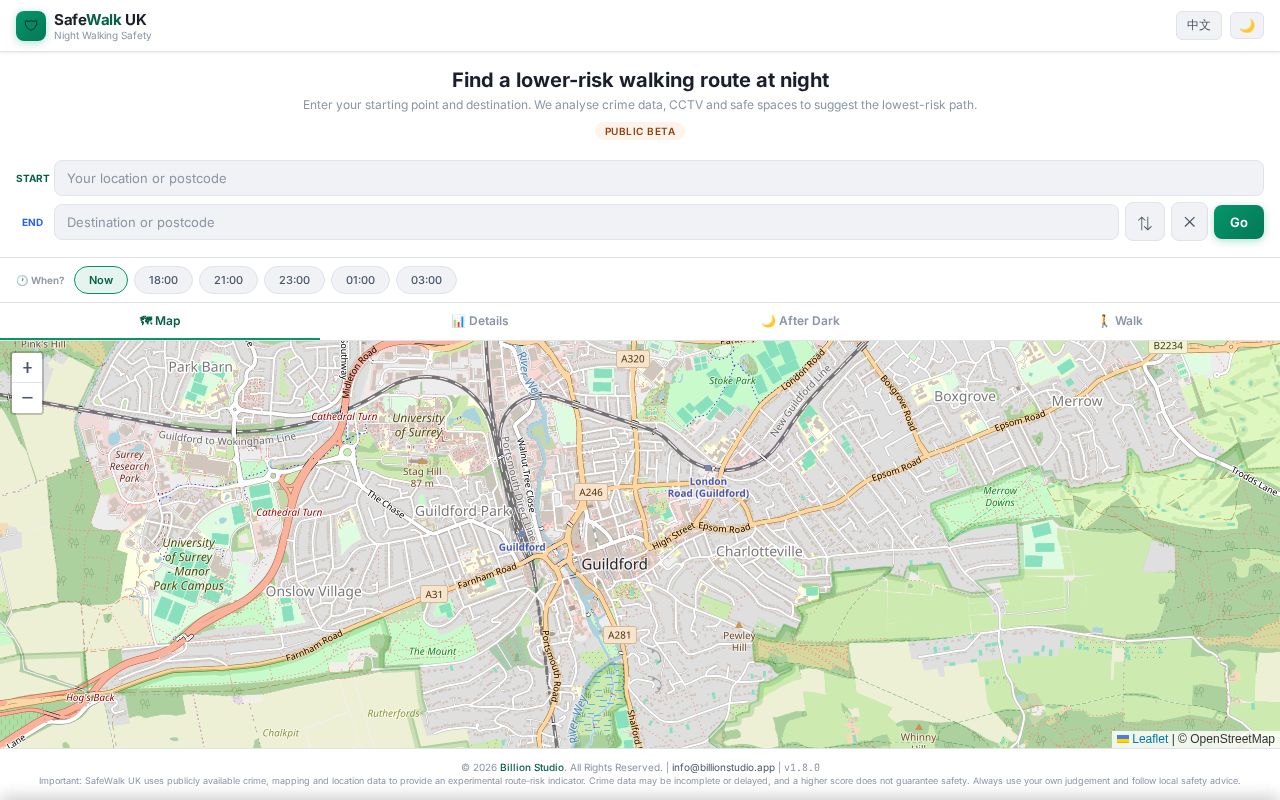The width and height of the screenshot is (1280, 800).
Task: Click the v1.8.0 version text
Action: coord(802,768)
